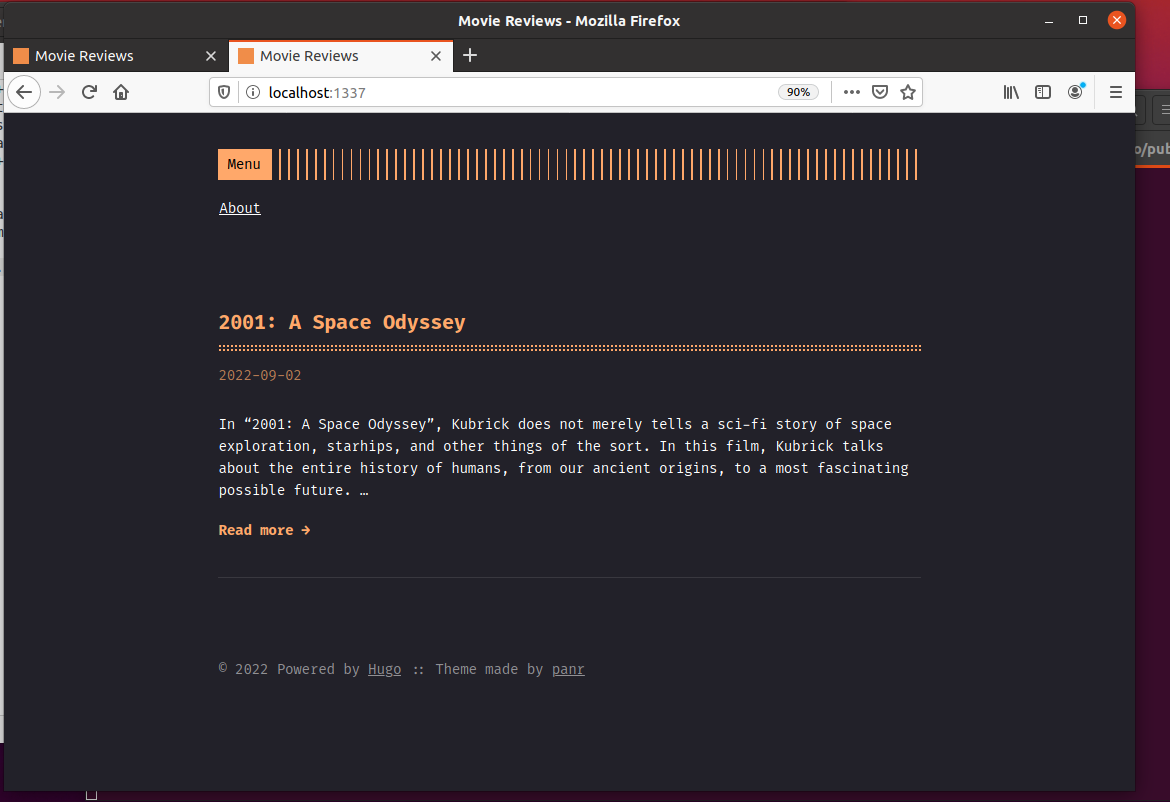Open the Firefox hamburger menu

click(x=1116, y=93)
